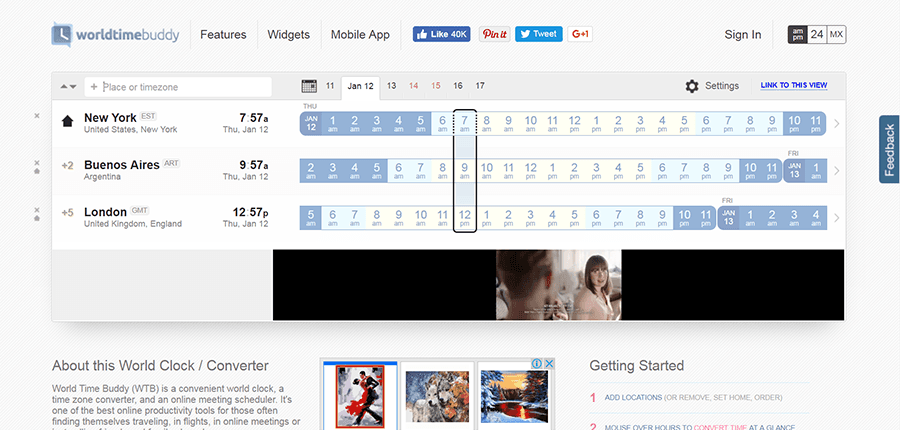900x430 pixels.
Task: Select the date 13 tab
Action: click(391, 86)
